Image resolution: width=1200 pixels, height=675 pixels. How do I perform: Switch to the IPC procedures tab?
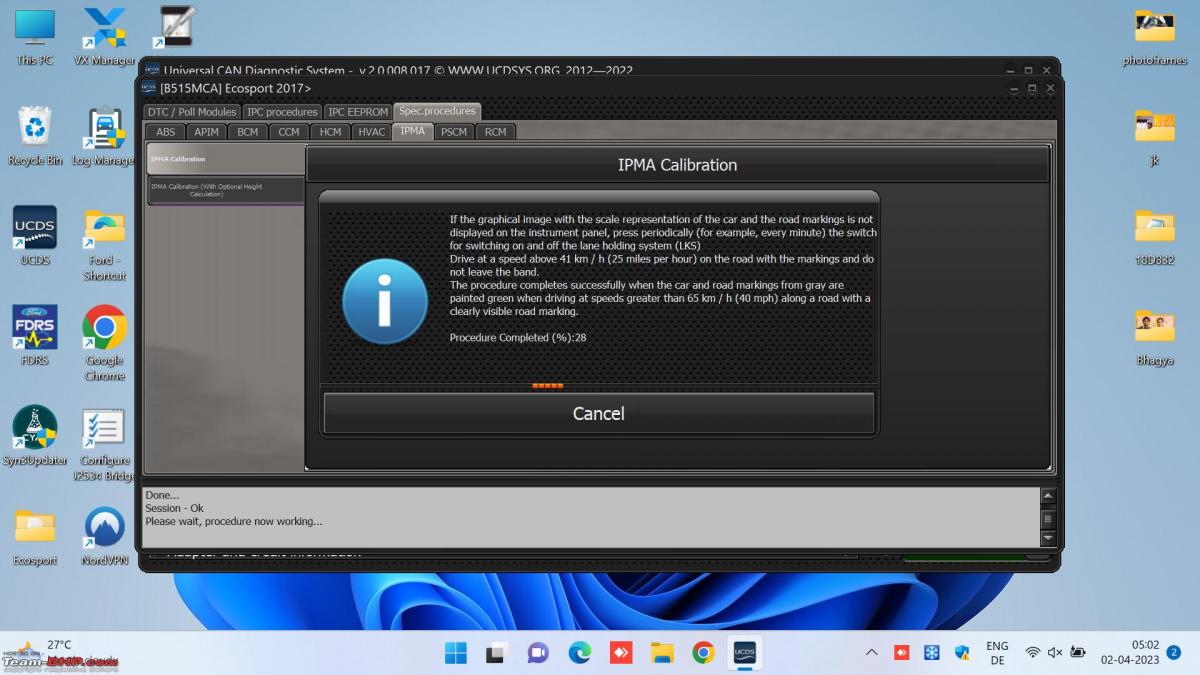[x=282, y=112]
